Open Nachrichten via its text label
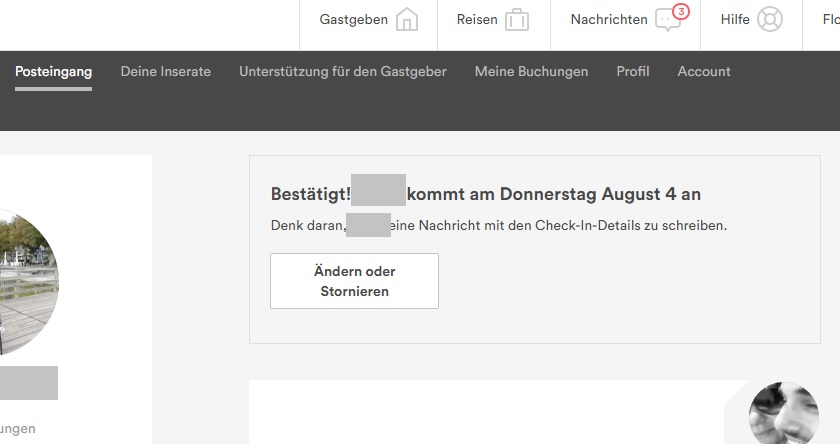840x444 pixels. [x=608, y=20]
